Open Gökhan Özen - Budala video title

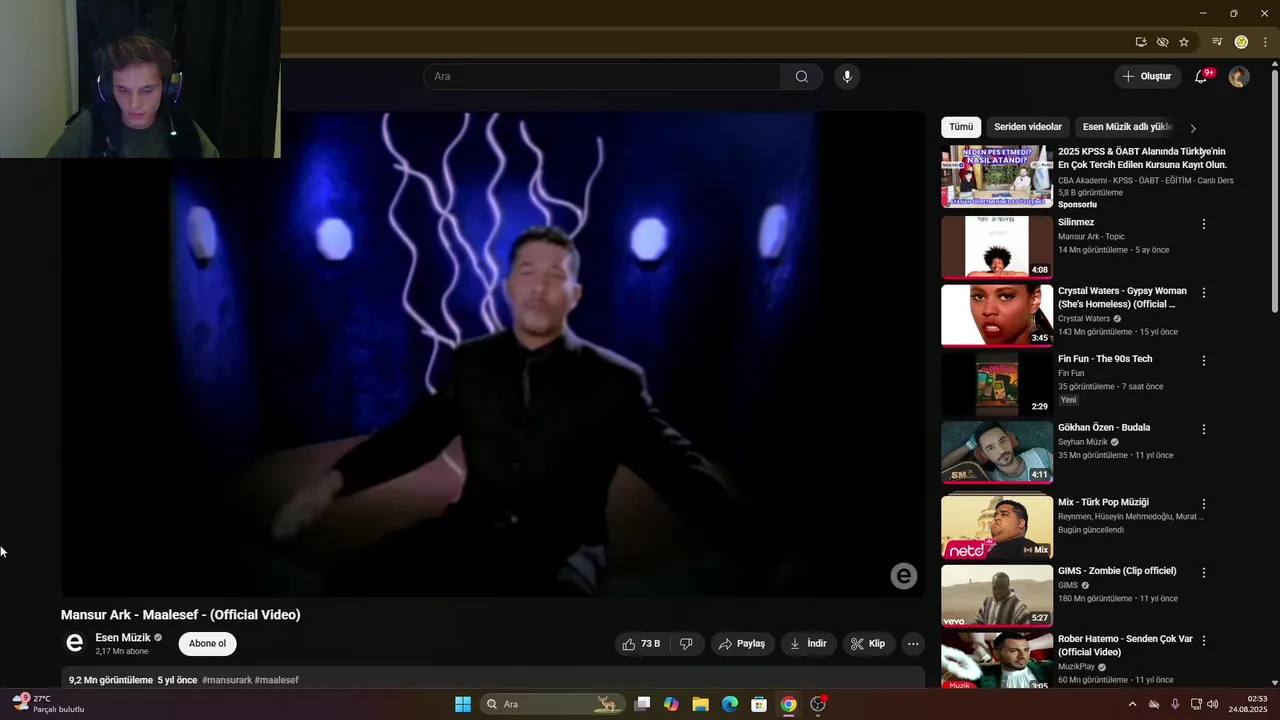point(1104,428)
